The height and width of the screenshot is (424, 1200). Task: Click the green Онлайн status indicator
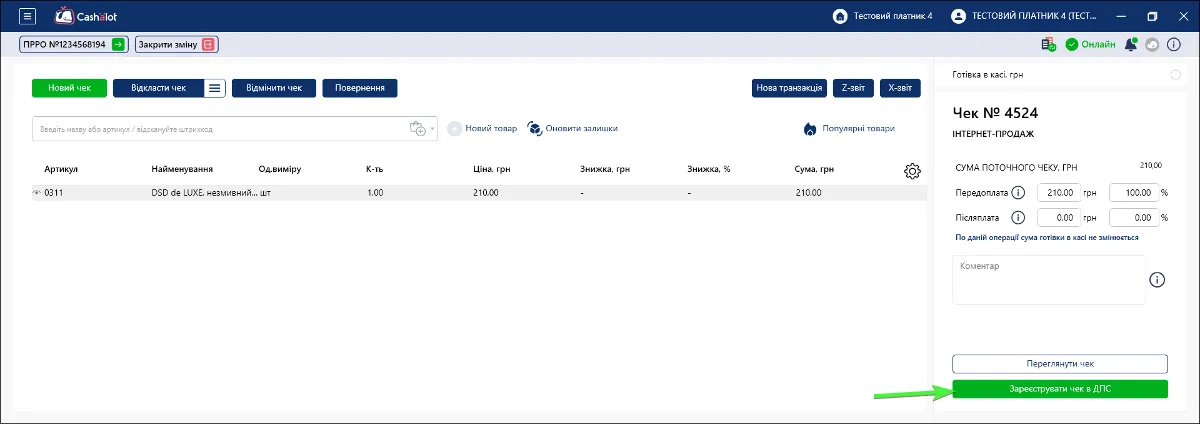pos(1090,44)
